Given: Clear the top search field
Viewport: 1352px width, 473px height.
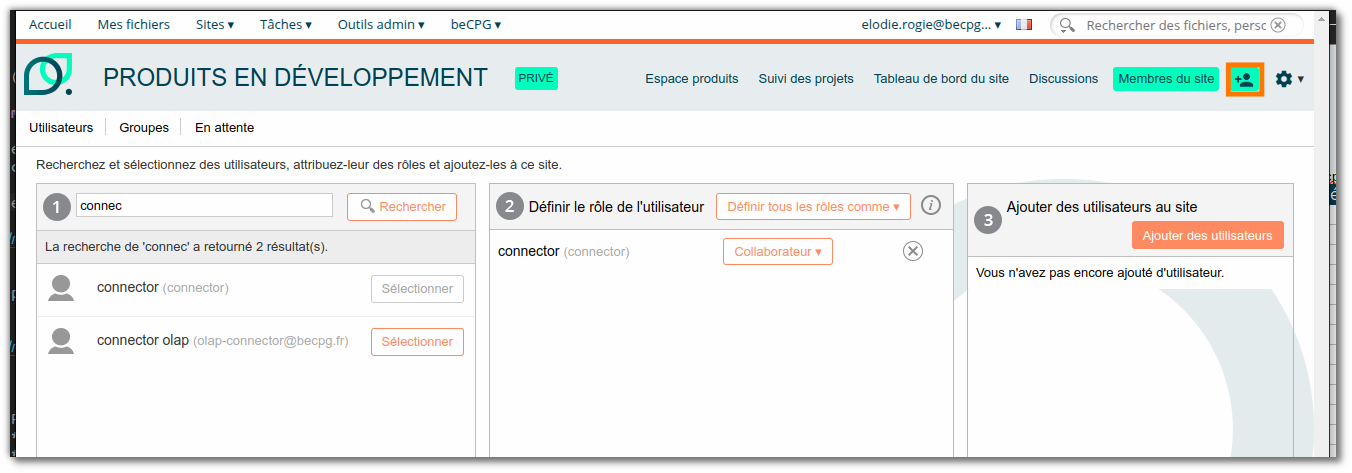Looking at the screenshot, I should click(1278, 24).
